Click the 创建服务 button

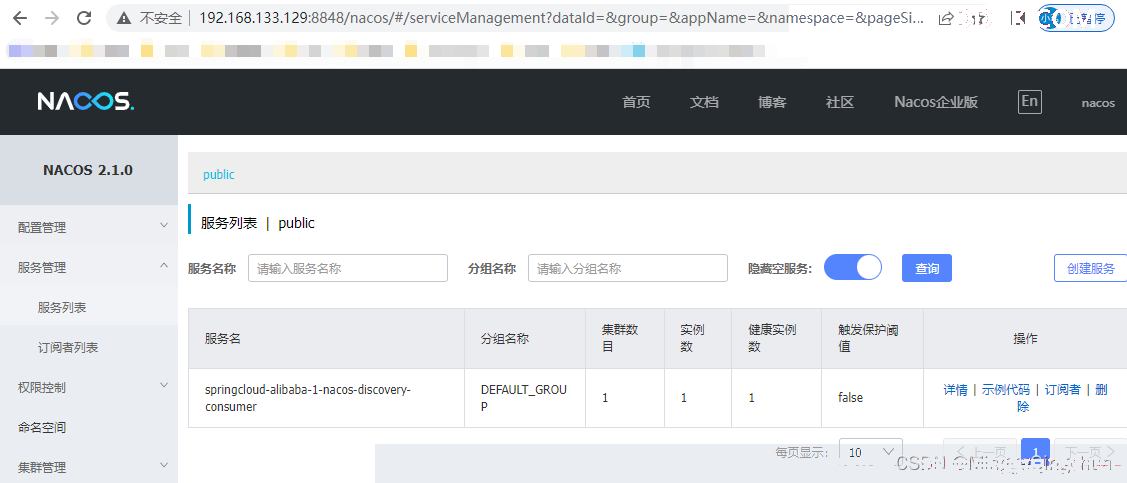[1090, 268]
